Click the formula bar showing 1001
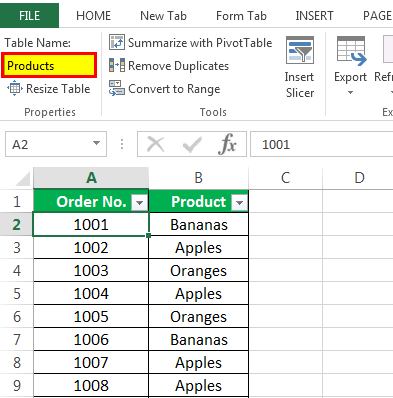The width and height of the screenshot is (393, 398). pyautogui.click(x=321, y=144)
